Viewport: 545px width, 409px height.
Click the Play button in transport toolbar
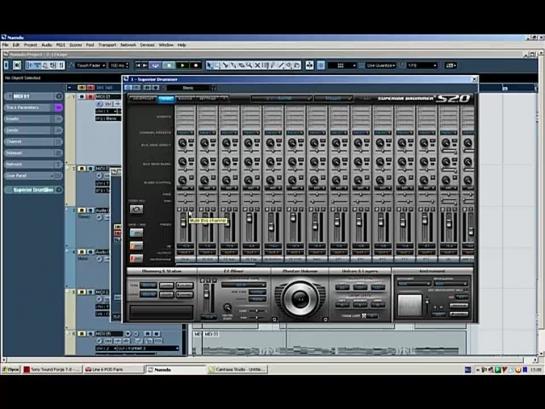pos(182,65)
